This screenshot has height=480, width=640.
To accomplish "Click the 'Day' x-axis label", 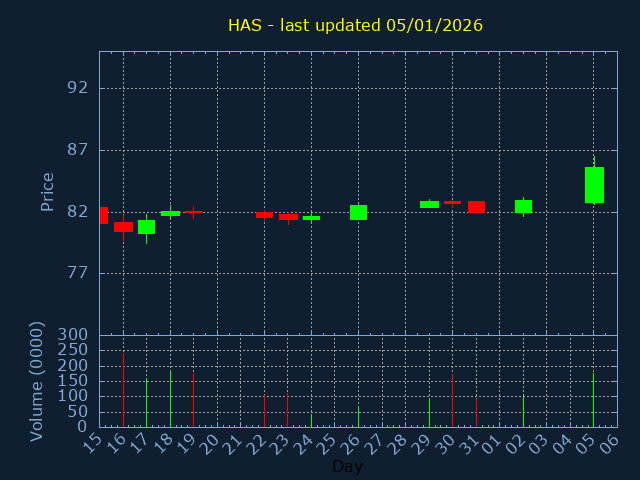I will [347, 466].
